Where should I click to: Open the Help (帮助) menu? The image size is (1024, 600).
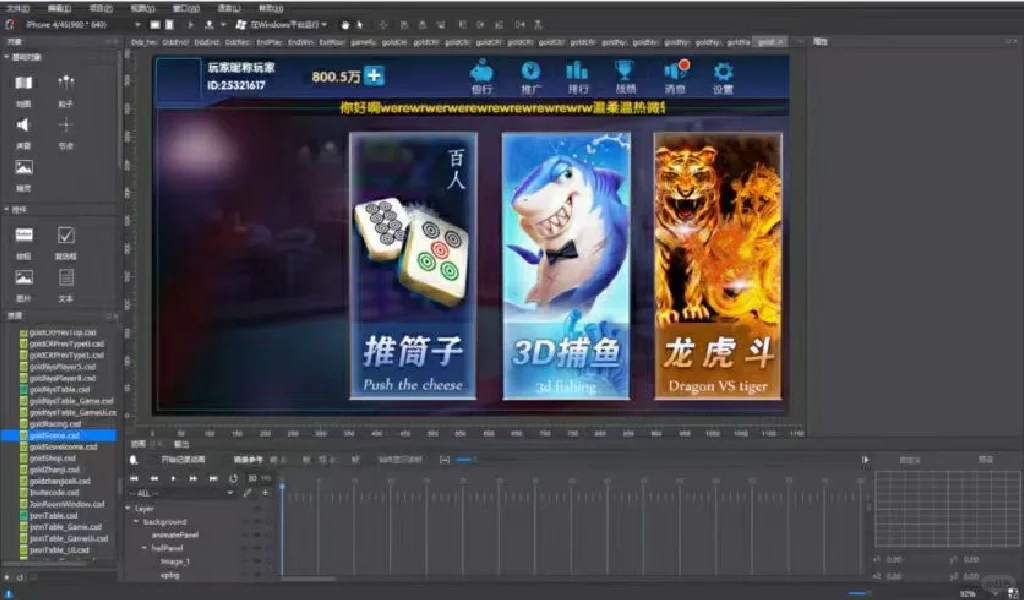(270, 8)
